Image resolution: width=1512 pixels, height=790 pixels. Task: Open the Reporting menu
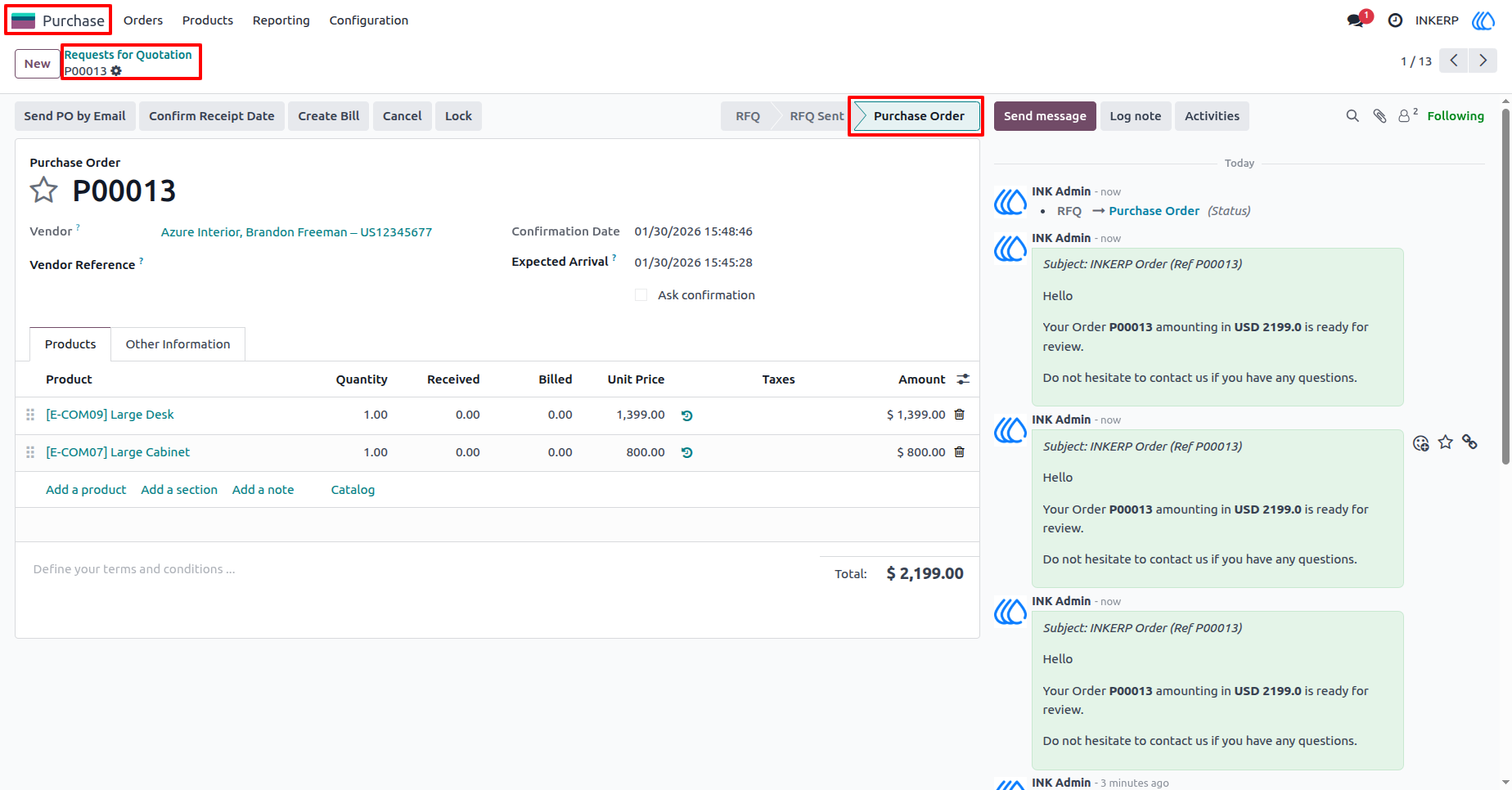click(x=281, y=20)
